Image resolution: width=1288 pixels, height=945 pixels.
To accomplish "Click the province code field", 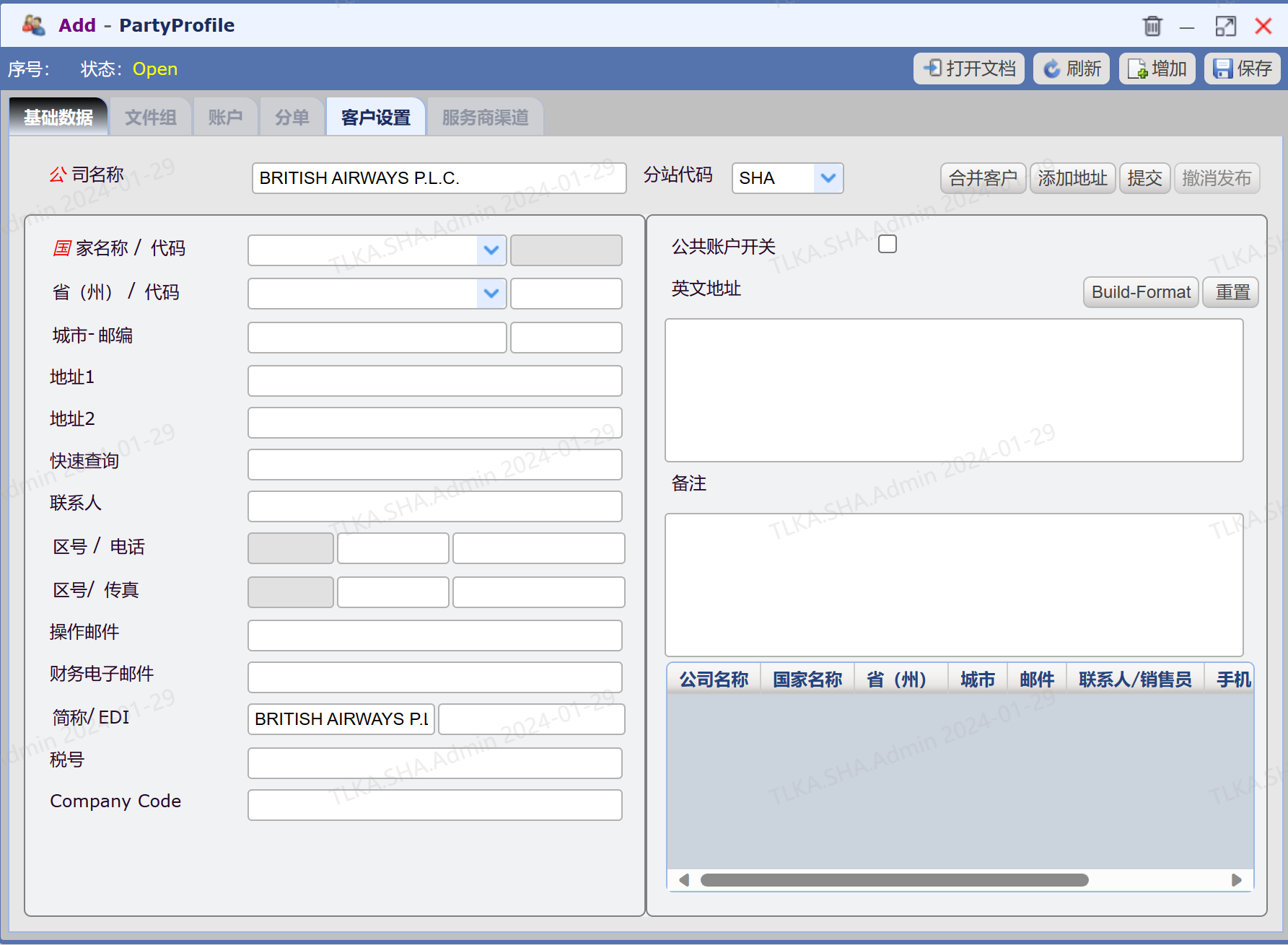I will 566,294.
